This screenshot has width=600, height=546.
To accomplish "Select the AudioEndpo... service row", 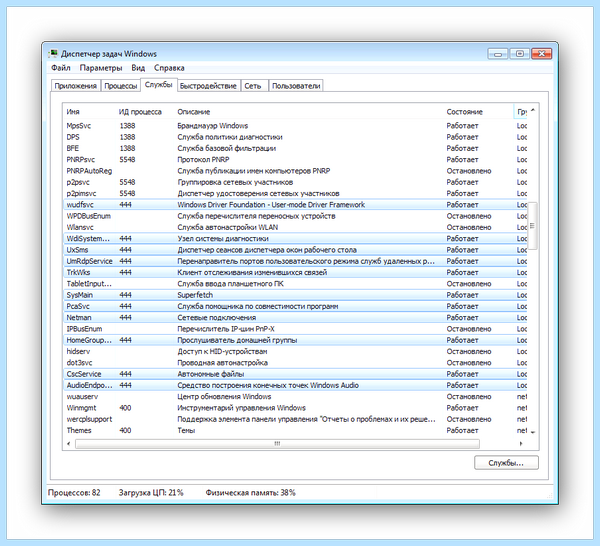I will pos(295,385).
